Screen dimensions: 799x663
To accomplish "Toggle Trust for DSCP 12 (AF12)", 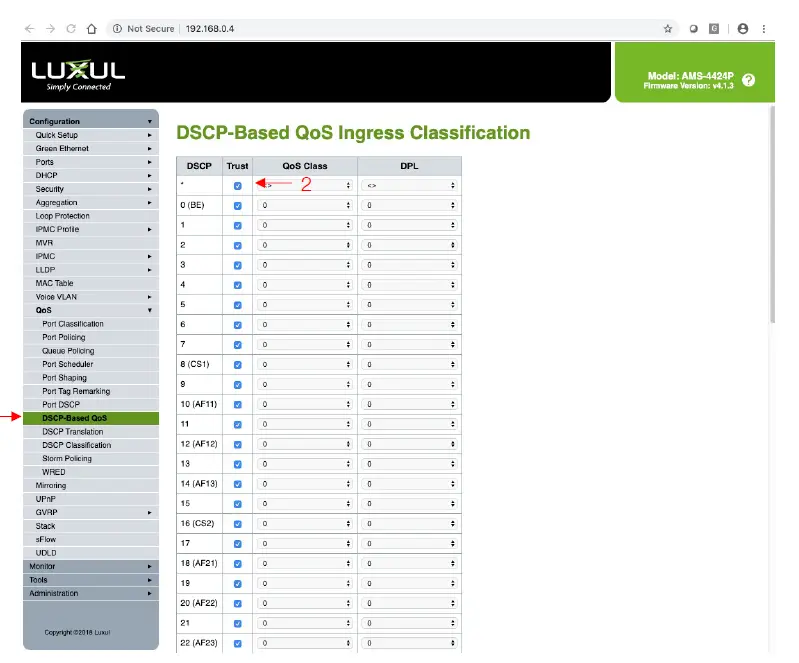I will click(237, 444).
